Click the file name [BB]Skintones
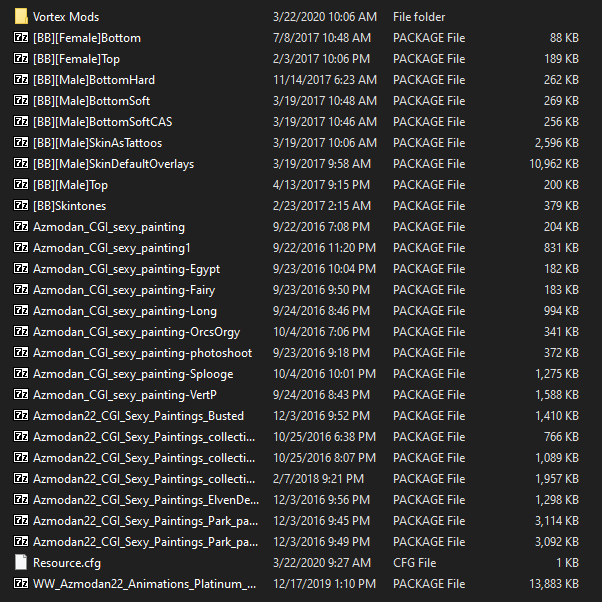Image resolution: width=602 pixels, height=602 pixels. 69,206
